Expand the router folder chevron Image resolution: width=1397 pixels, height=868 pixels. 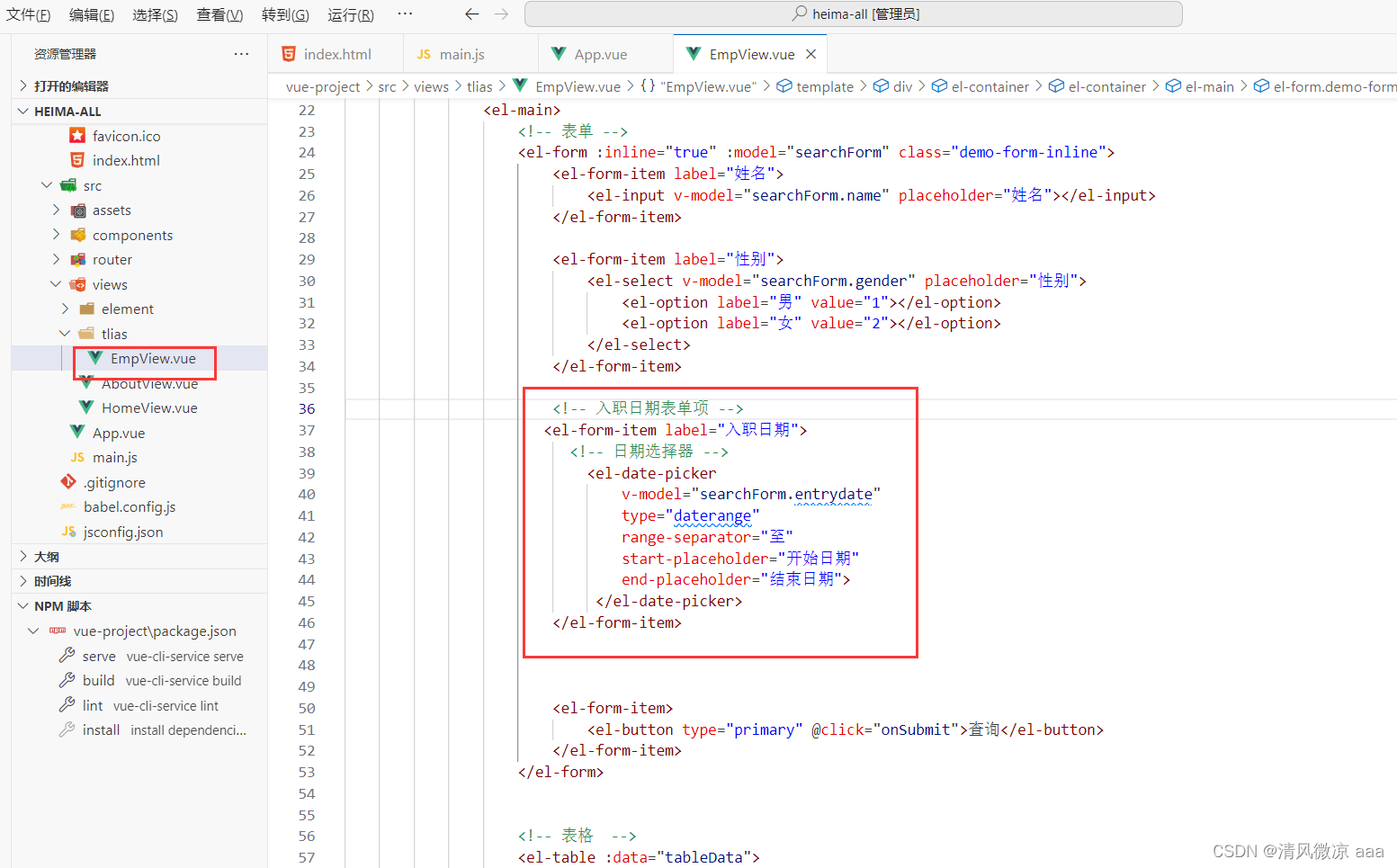57,260
